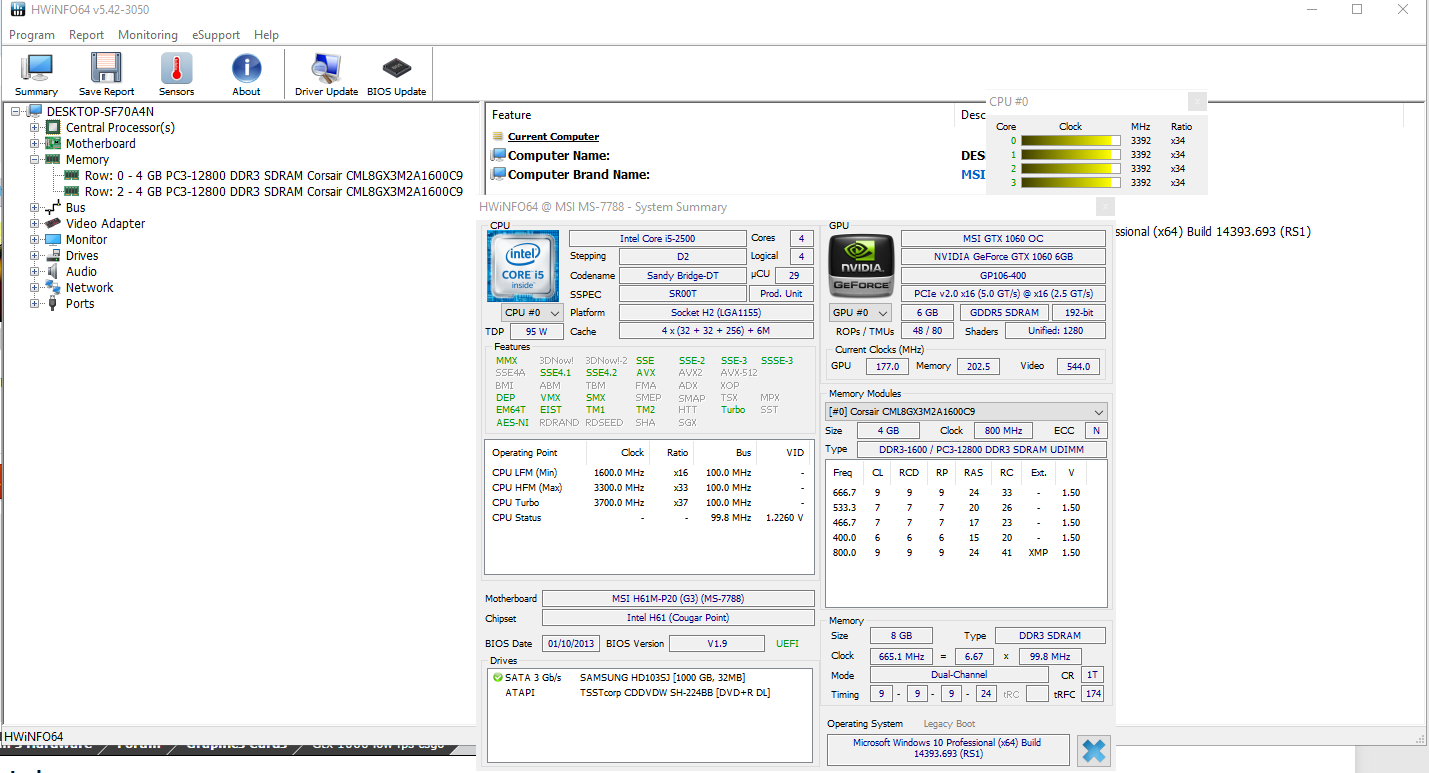Close the CPU #0 clock window
The width and height of the screenshot is (1429, 773).
click(x=1197, y=101)
